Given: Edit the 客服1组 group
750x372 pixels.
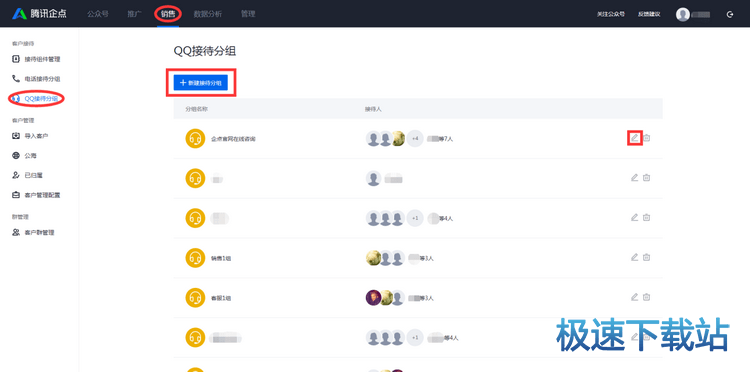Looking at the screenshot, I should (634, 296).
